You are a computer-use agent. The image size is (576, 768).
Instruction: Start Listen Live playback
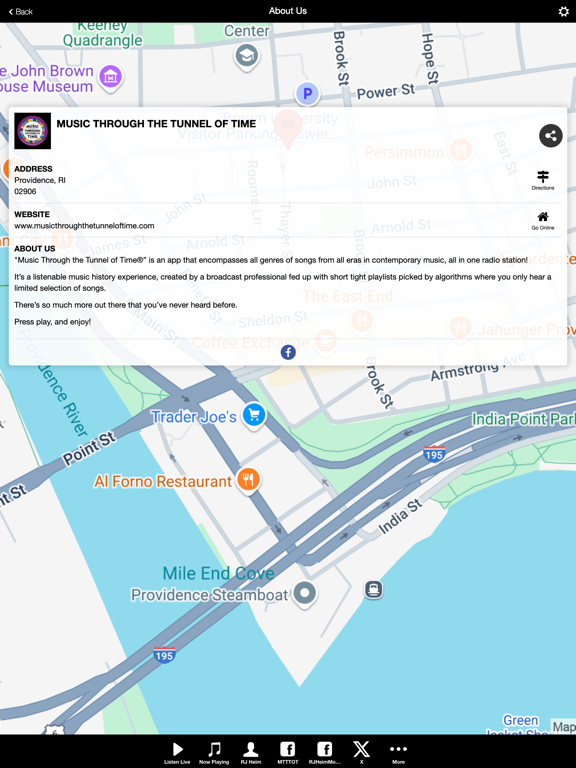[x=177, y=752]
